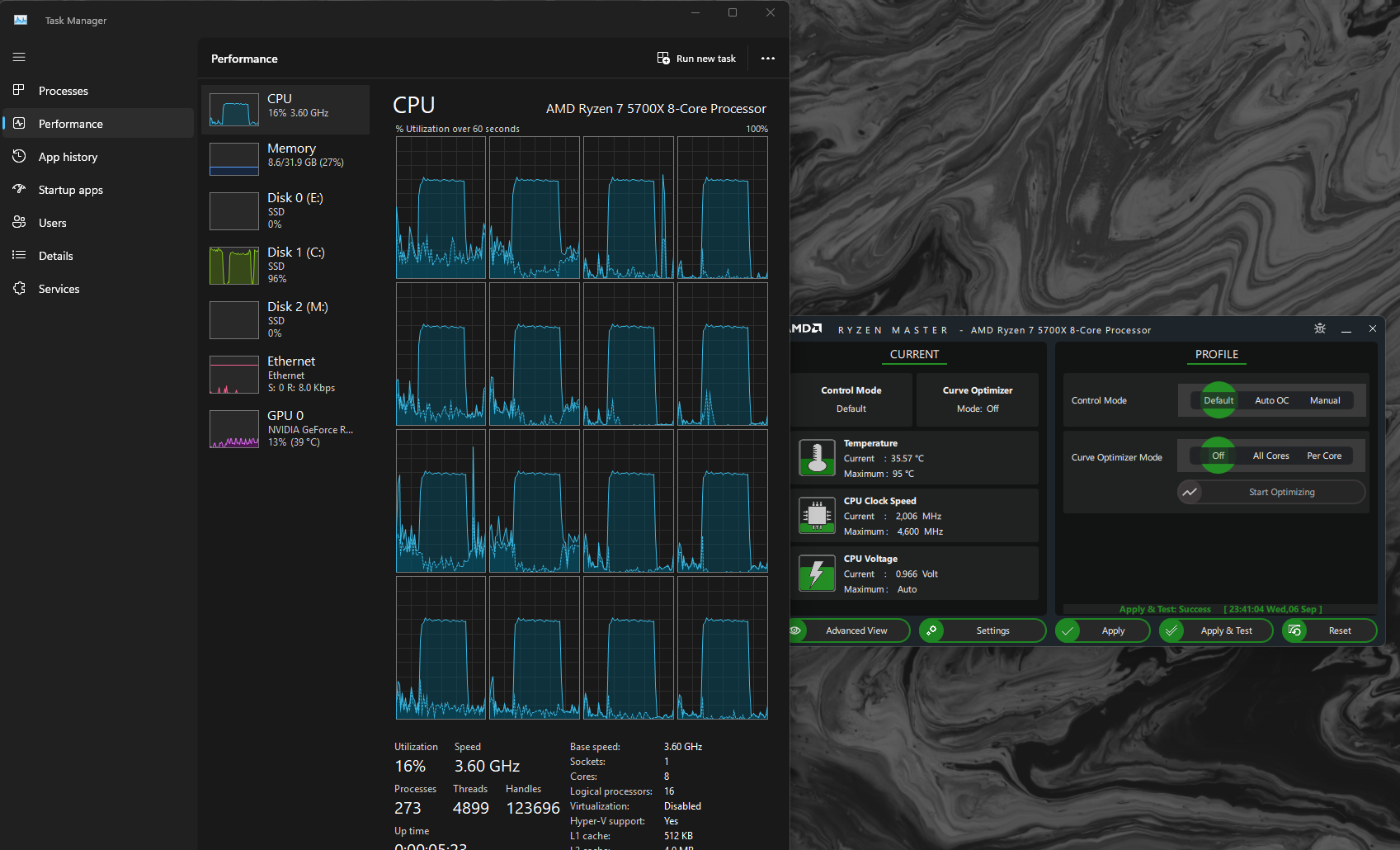
Task: Switch to the CURRENT tab in Ryzen Master
Action: point(914,354)
